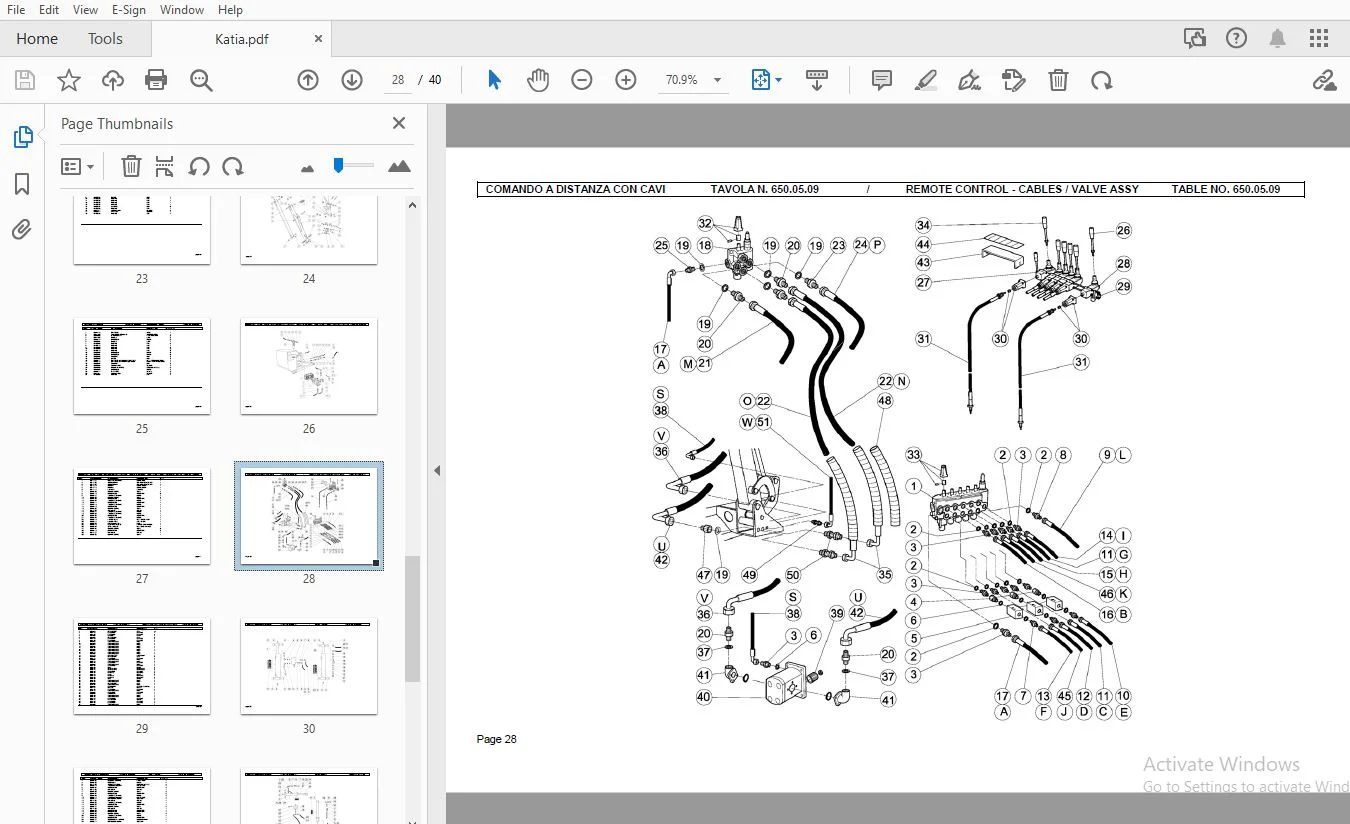The width and height of the screenshot is (1350, 824).
Task: Select the page 26 thumbnail
Action: coord(309,366)
